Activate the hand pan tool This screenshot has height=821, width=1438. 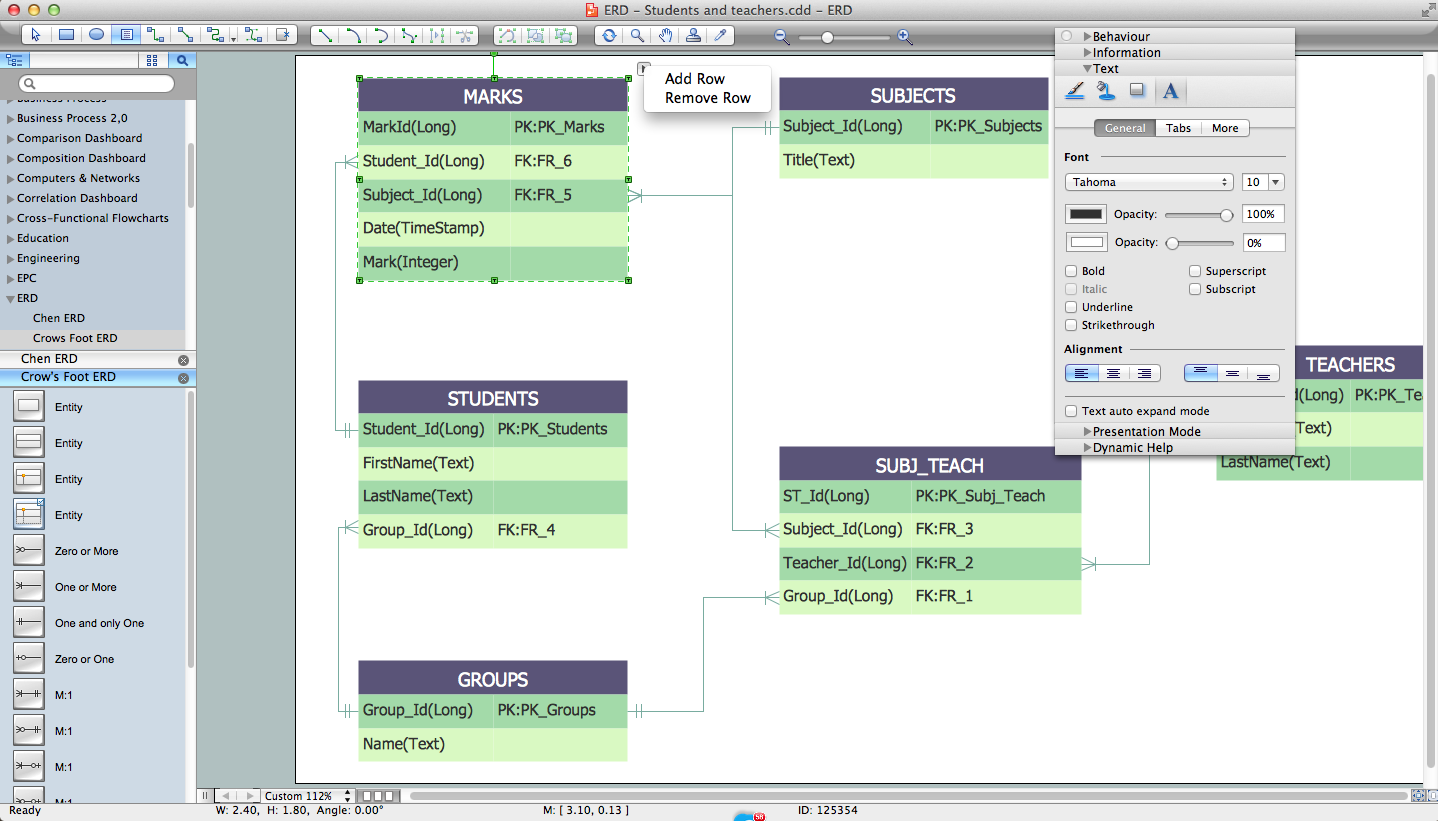tap(665, 36)
